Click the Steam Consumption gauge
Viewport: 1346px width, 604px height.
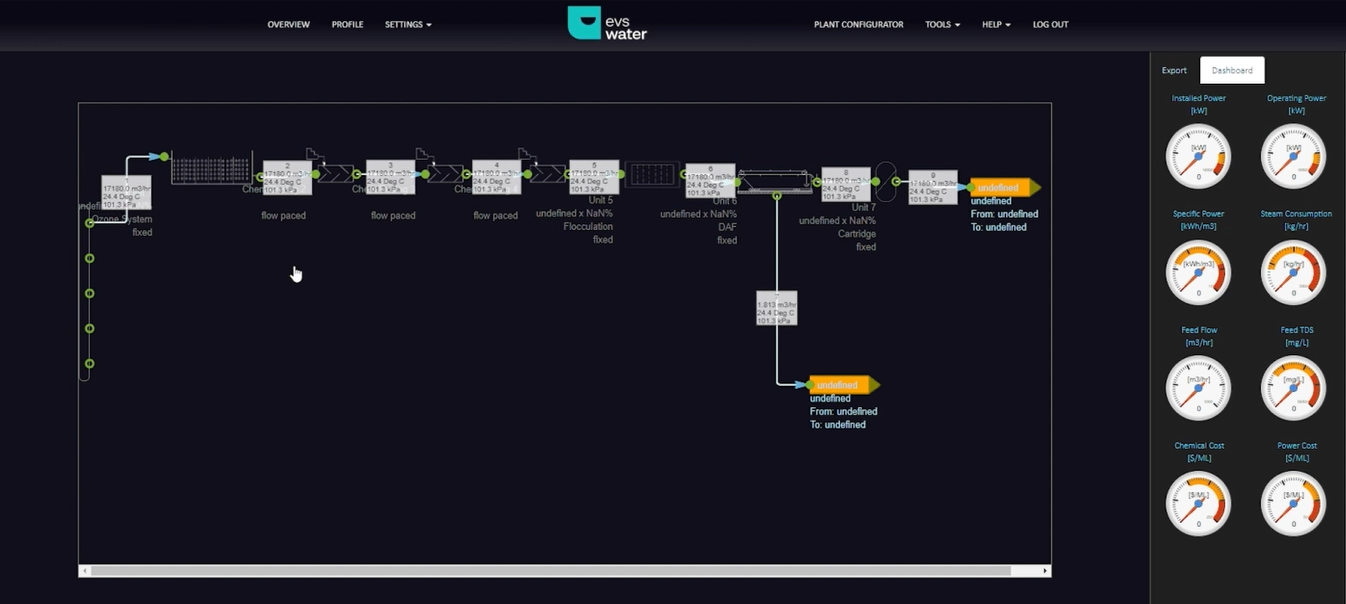click(x=1294, y=272)
